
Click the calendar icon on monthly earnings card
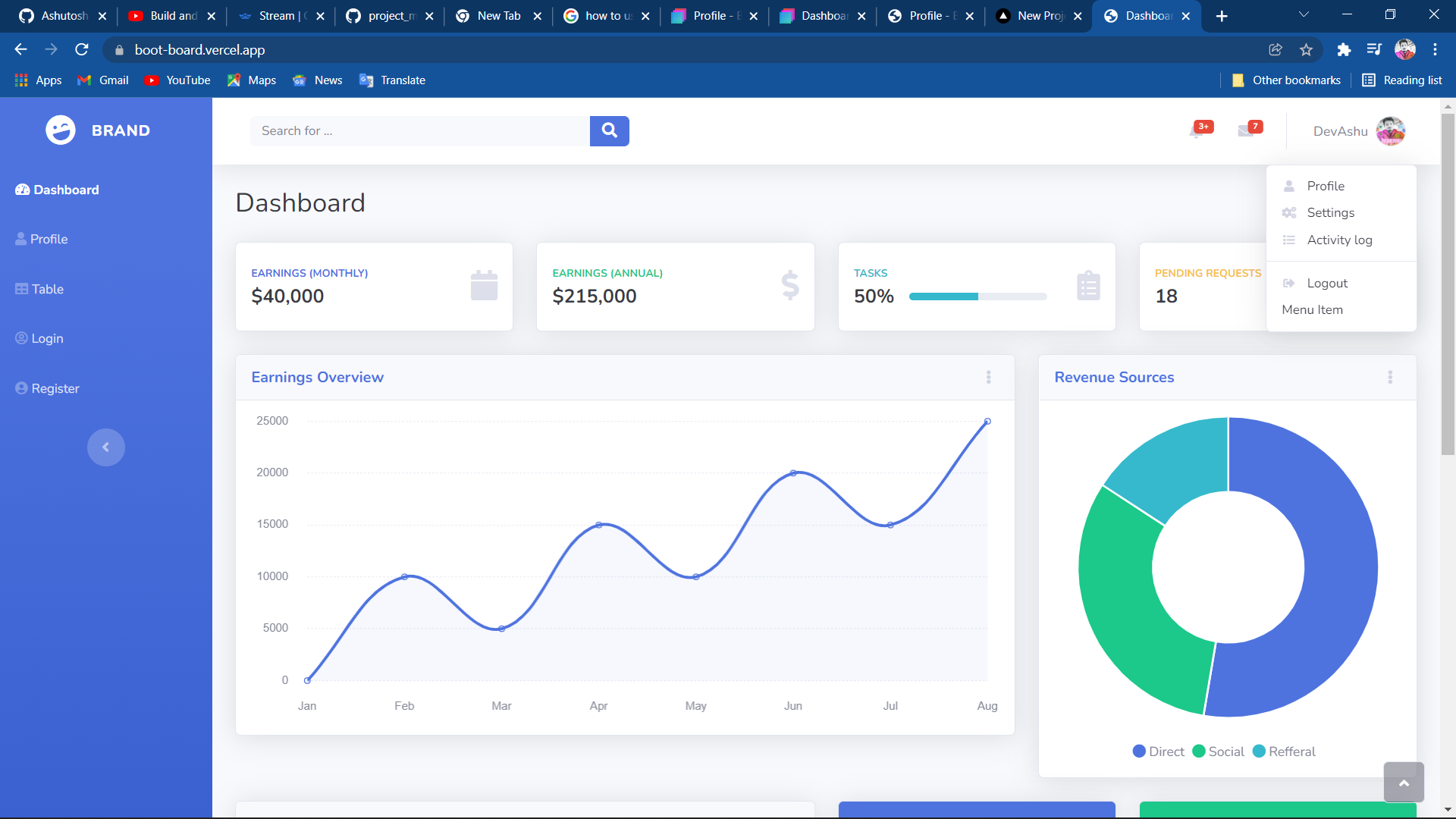click(x=484, y=286)
